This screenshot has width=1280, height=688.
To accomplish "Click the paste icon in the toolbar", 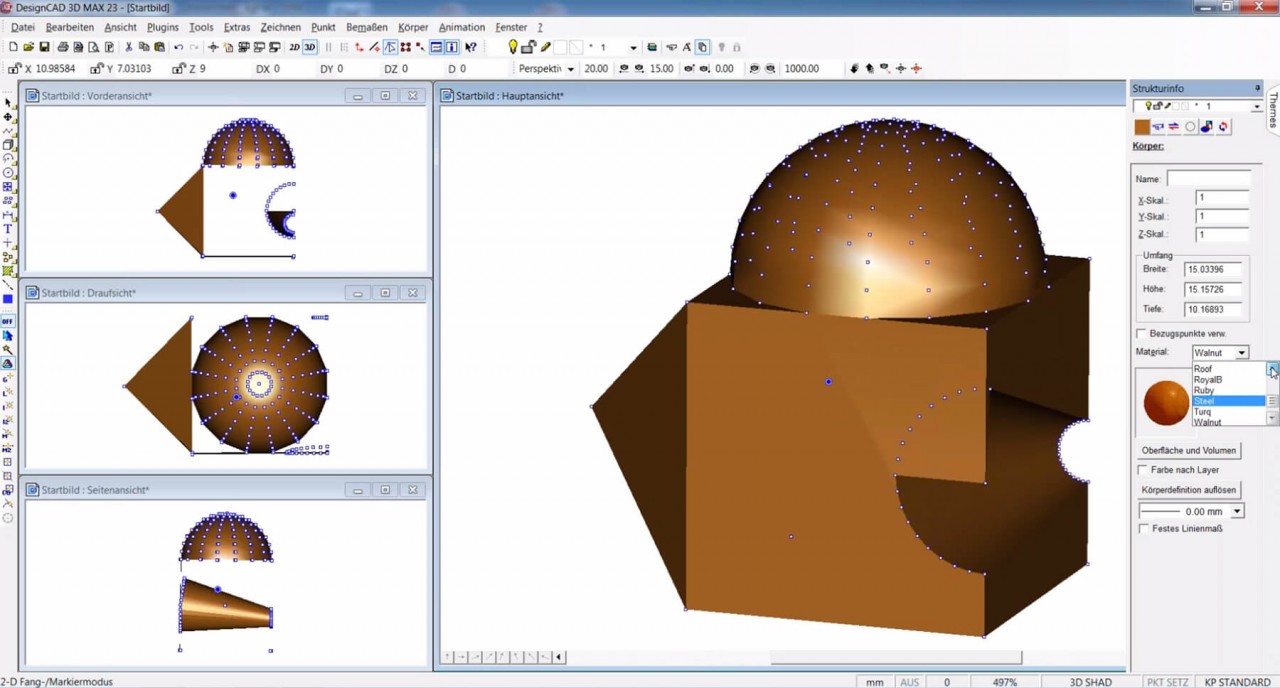I will [160, 47].
